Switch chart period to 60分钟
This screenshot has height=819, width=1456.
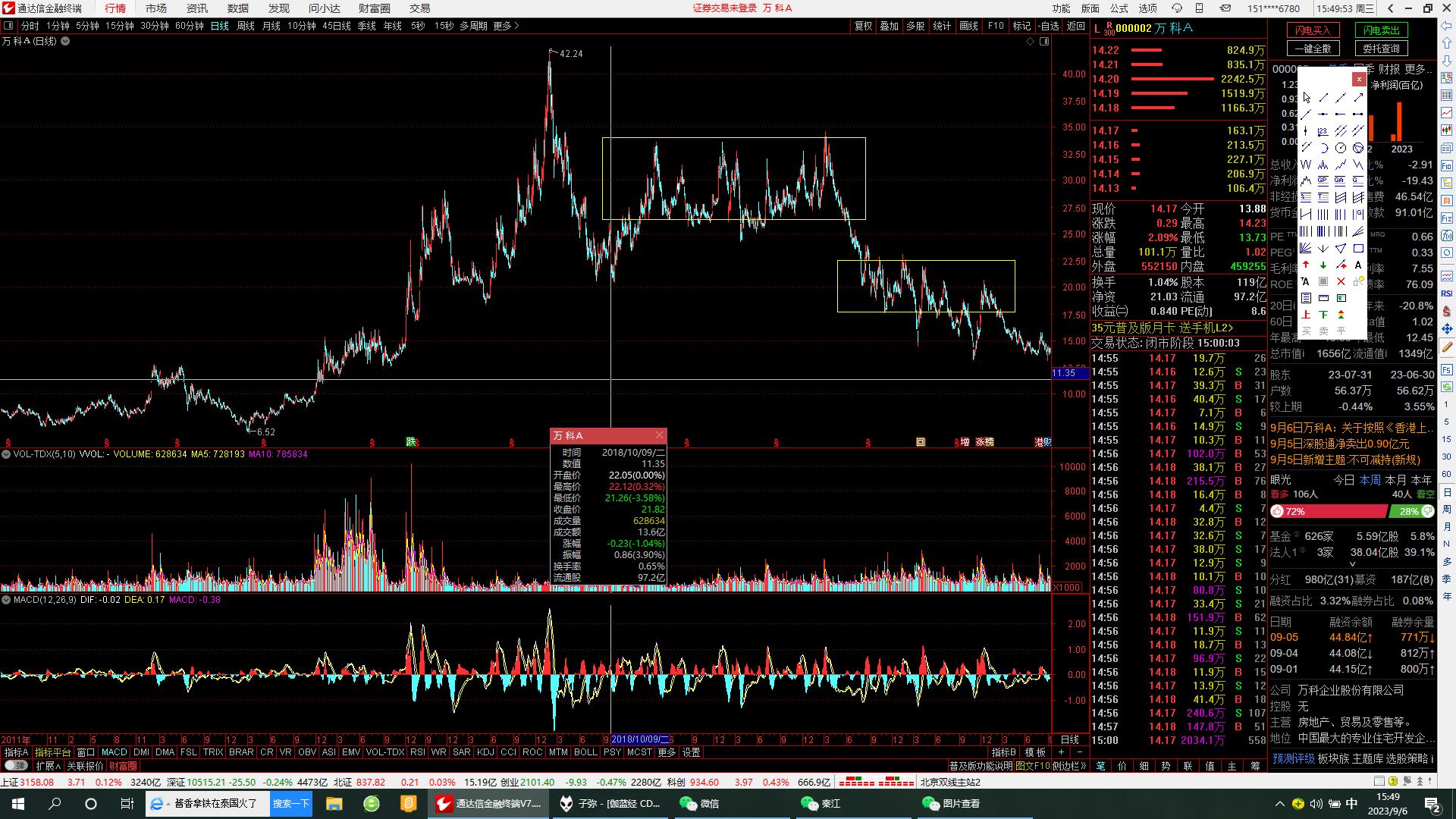point(190,26)
